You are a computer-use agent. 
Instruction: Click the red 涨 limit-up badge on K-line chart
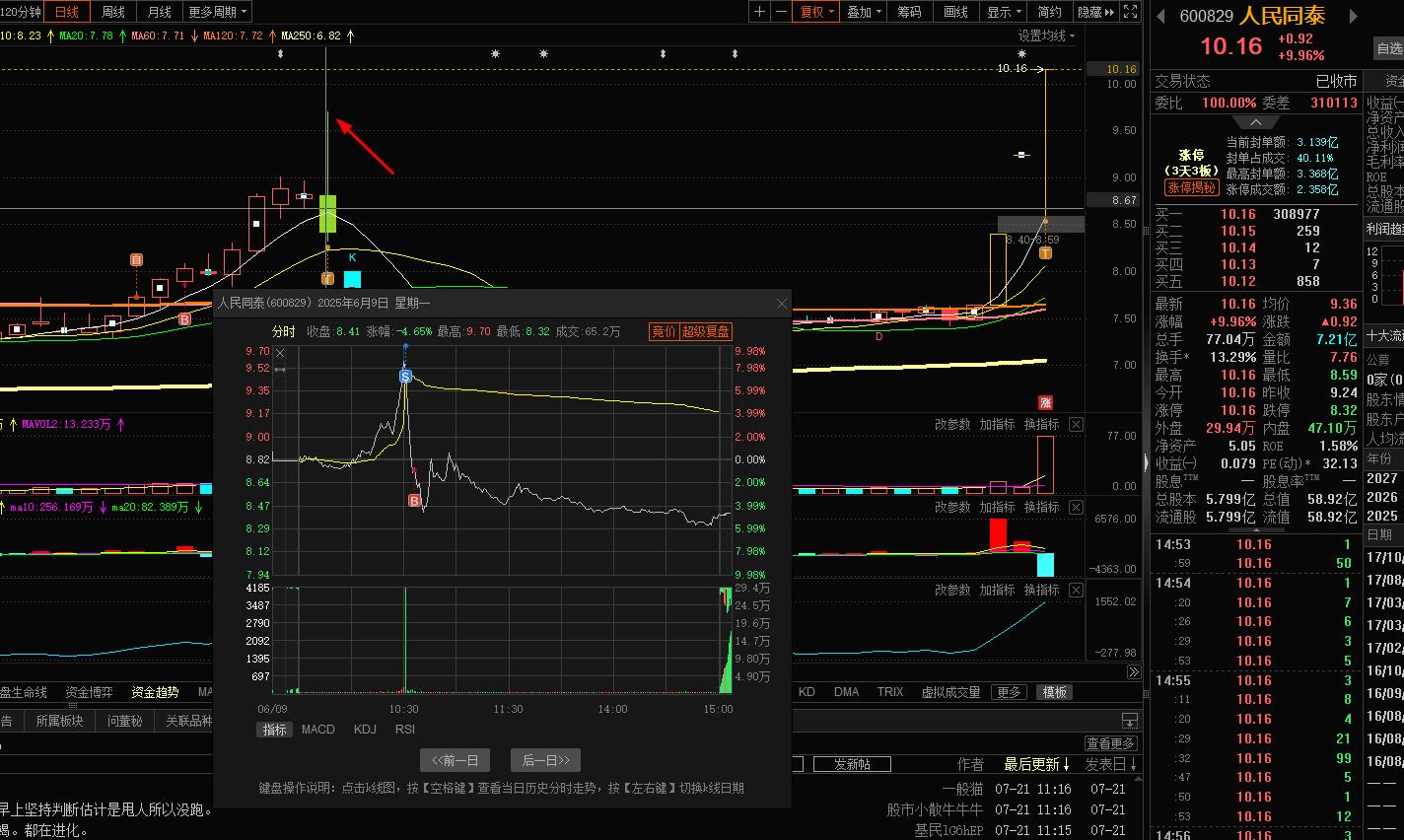point(1045,402)
